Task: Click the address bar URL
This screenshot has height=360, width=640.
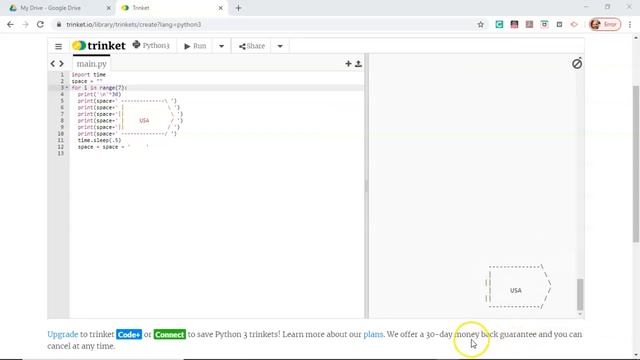Action: pyautogui.click(x=133, y=24)
